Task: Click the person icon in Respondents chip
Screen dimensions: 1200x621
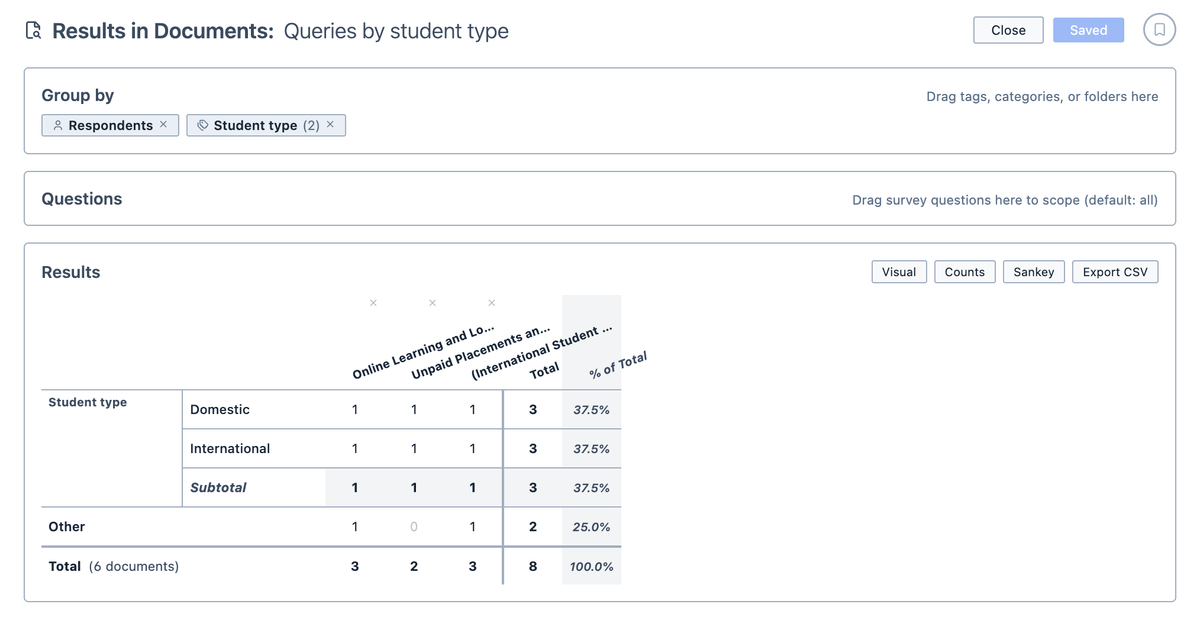Action: (57, 125)
